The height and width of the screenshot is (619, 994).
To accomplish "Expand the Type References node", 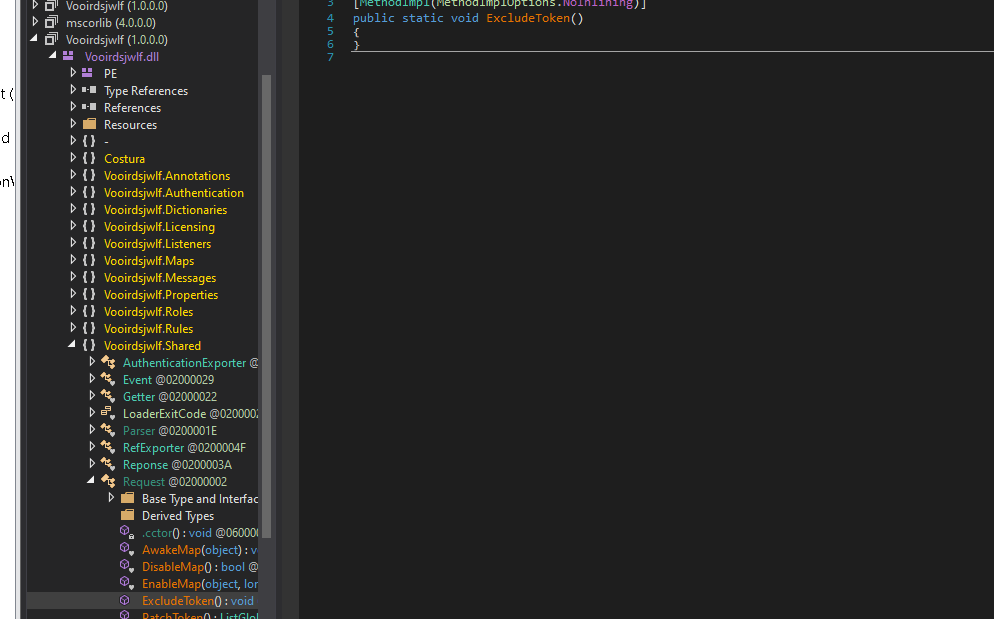I will coord(73,89).
